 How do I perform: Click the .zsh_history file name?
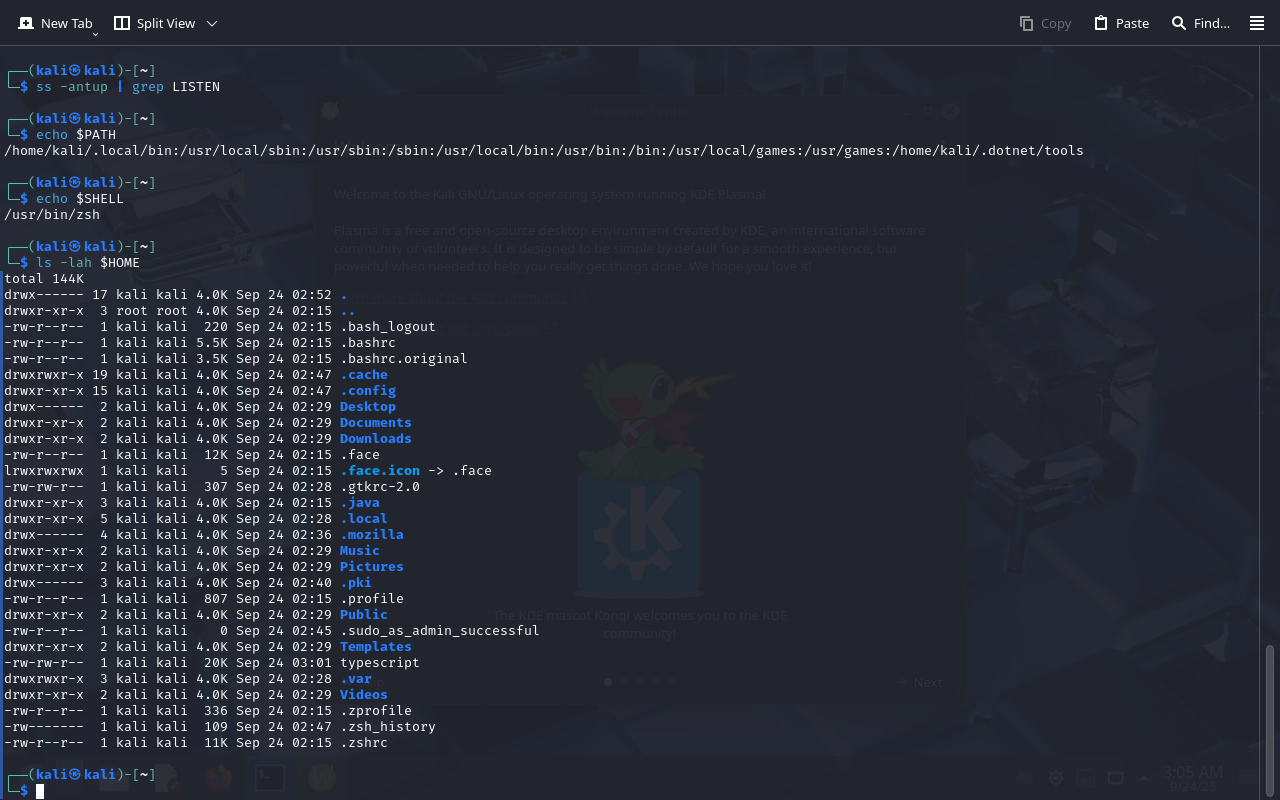tap(387, 727)
